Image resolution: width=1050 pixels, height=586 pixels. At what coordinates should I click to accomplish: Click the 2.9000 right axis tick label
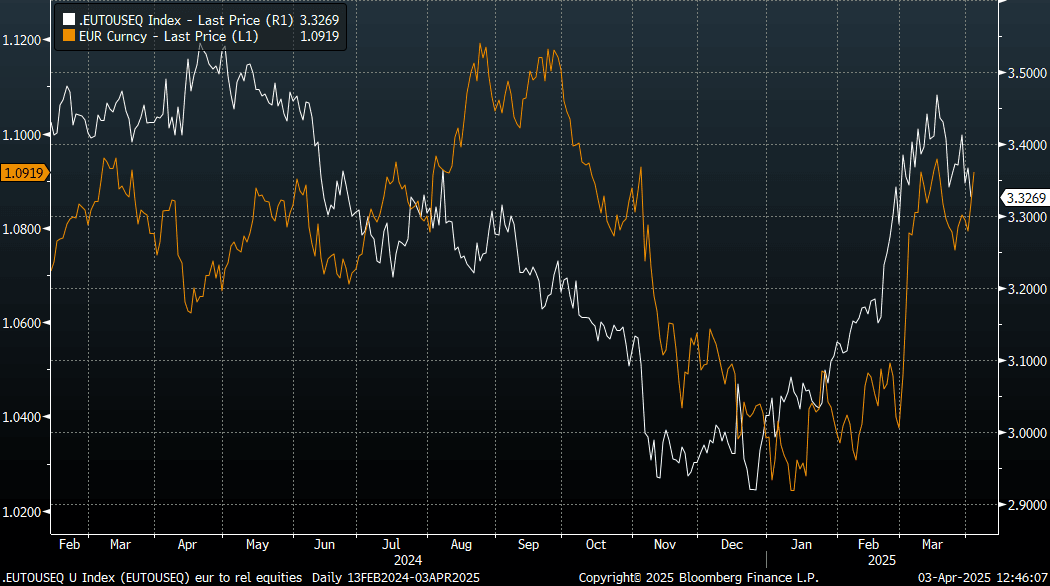1025,505
